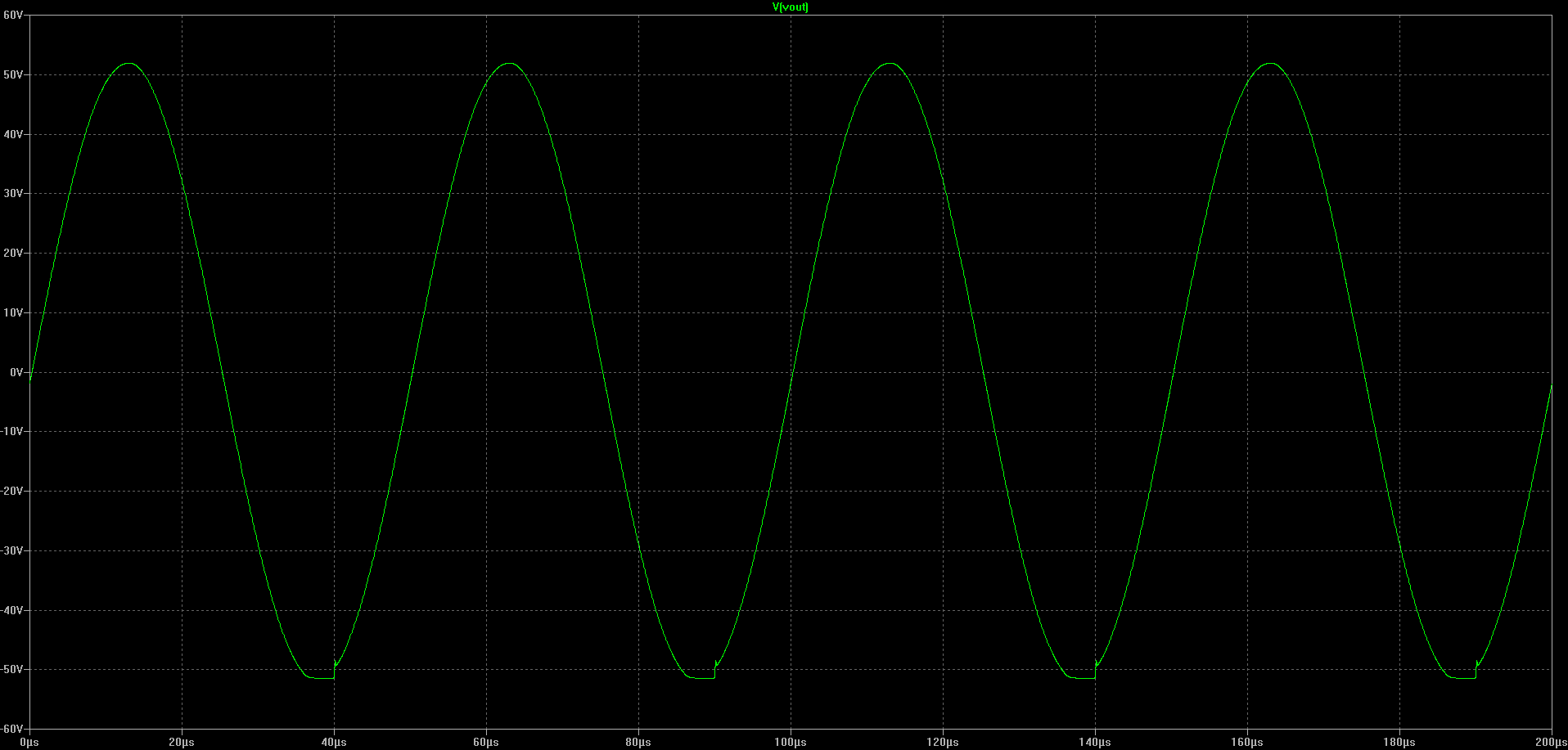Image resolution: width=1568 pixels, height=750 pixels.
Task: Click the 50V vertical axis label
Action: click(13, 74)
